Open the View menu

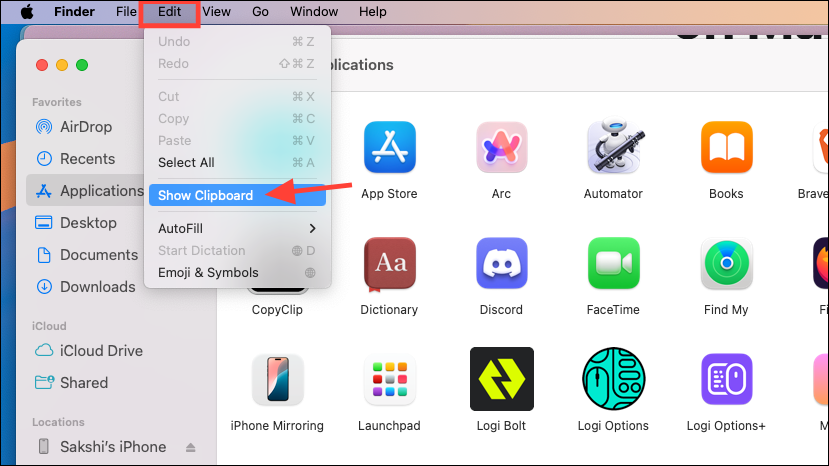216,12
